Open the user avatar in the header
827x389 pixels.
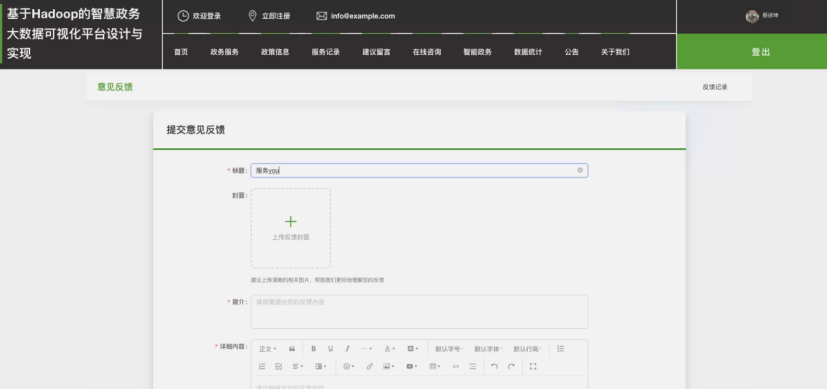752,16
